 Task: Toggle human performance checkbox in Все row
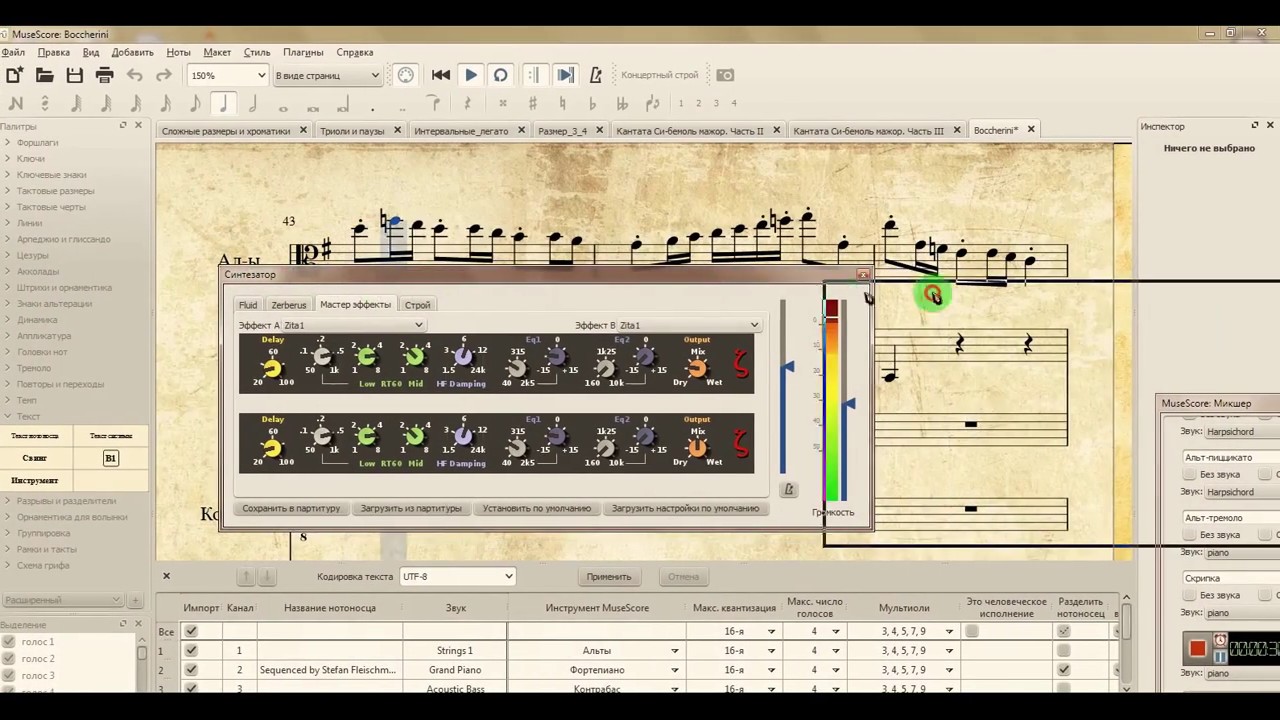tap(971, 631)
